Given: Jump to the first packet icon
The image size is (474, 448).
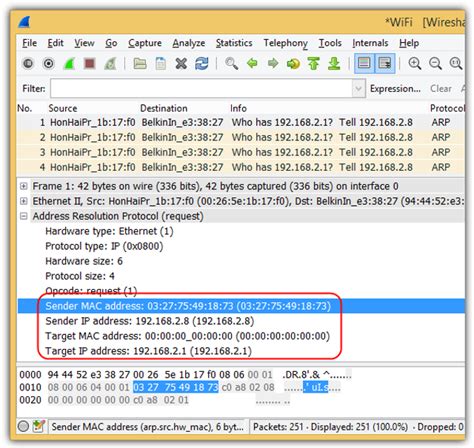Looking at the screenshot, I should click(x=314, y=63).
